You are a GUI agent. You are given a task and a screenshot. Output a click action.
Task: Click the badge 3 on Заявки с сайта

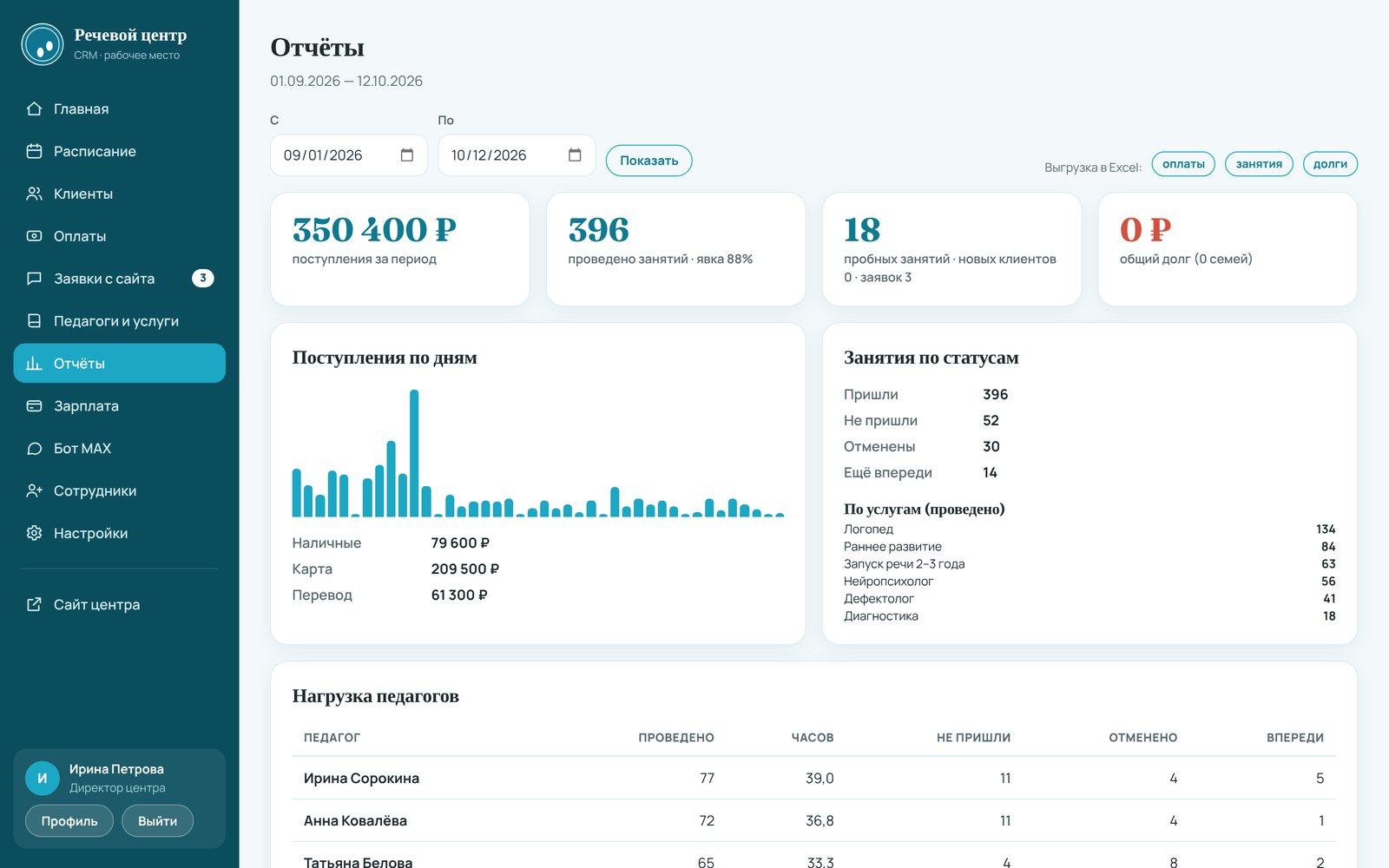tap(202, 279)
